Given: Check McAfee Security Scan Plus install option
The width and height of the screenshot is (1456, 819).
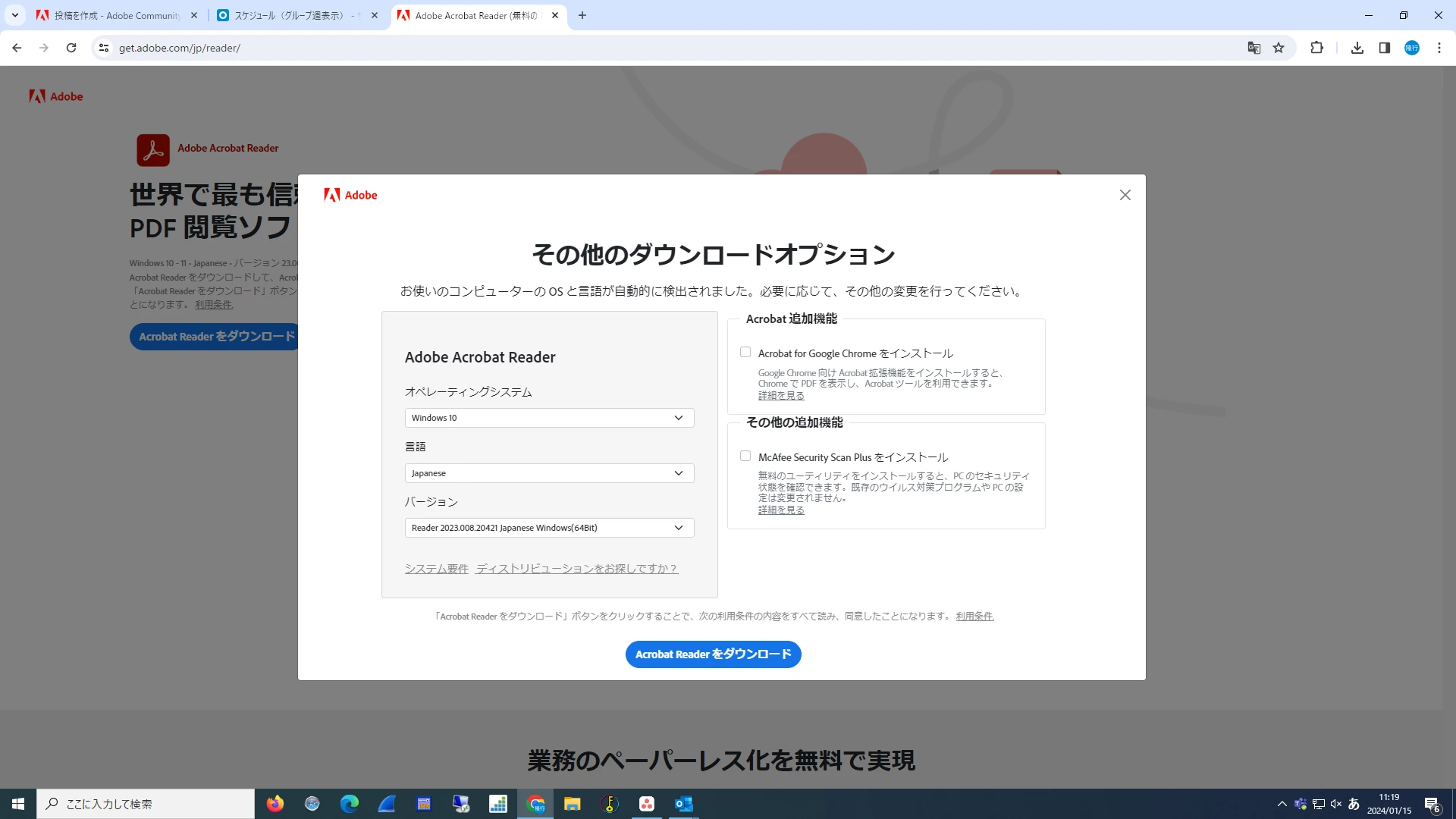Looking at the screenshot, I should 745,457.
